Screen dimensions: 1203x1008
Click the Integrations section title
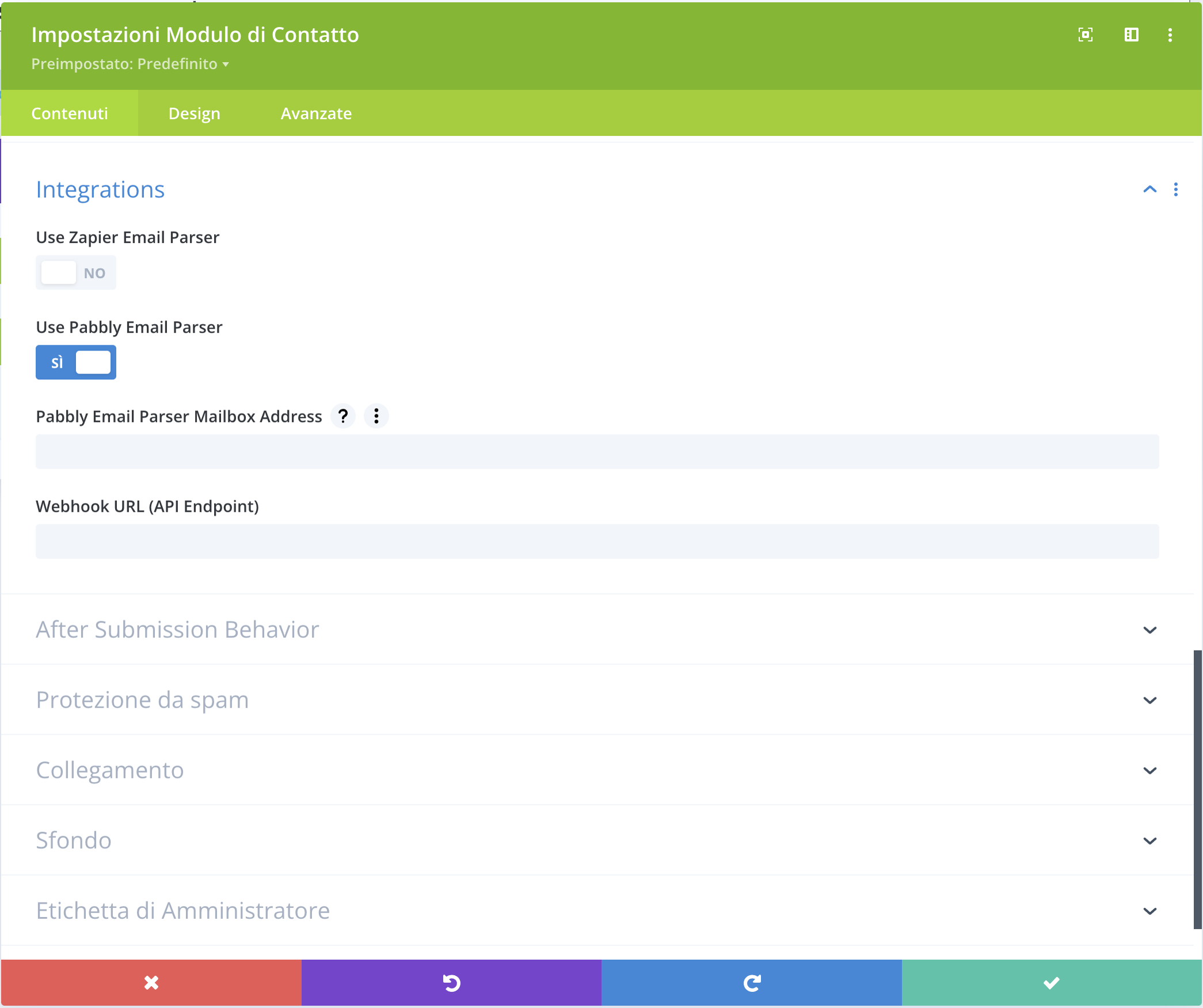pyautogui.click(x=100, y=189)
